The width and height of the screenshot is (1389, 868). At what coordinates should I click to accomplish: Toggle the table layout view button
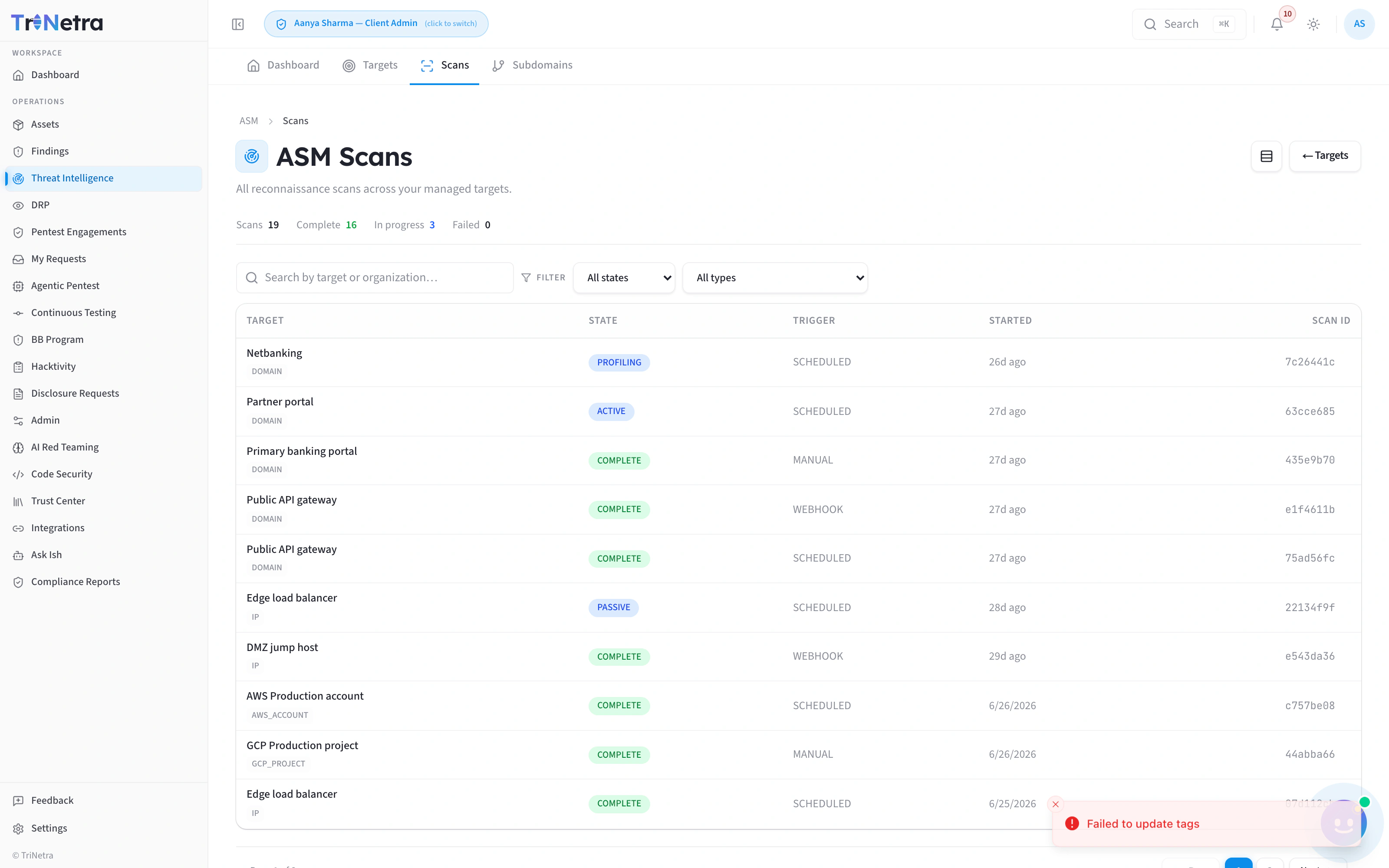point(1266,156)
